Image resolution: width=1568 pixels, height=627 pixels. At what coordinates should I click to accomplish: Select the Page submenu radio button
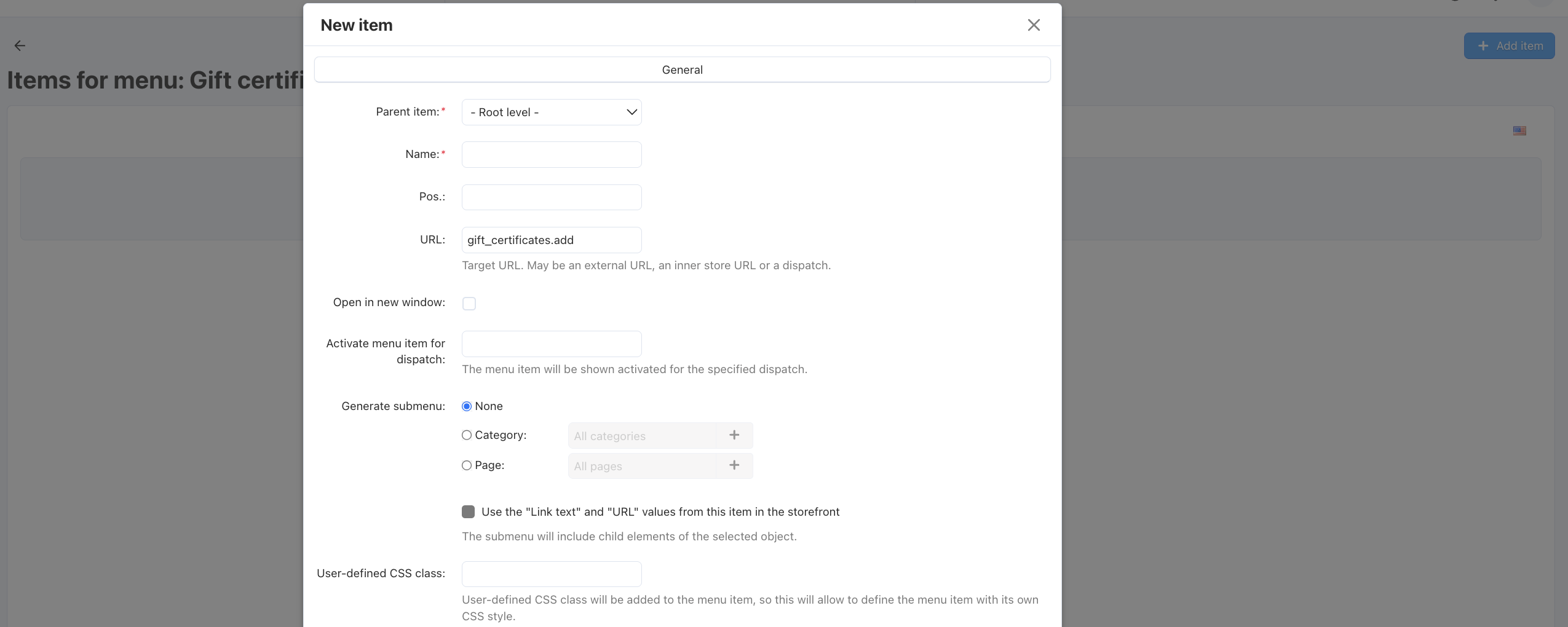(467, 465)
